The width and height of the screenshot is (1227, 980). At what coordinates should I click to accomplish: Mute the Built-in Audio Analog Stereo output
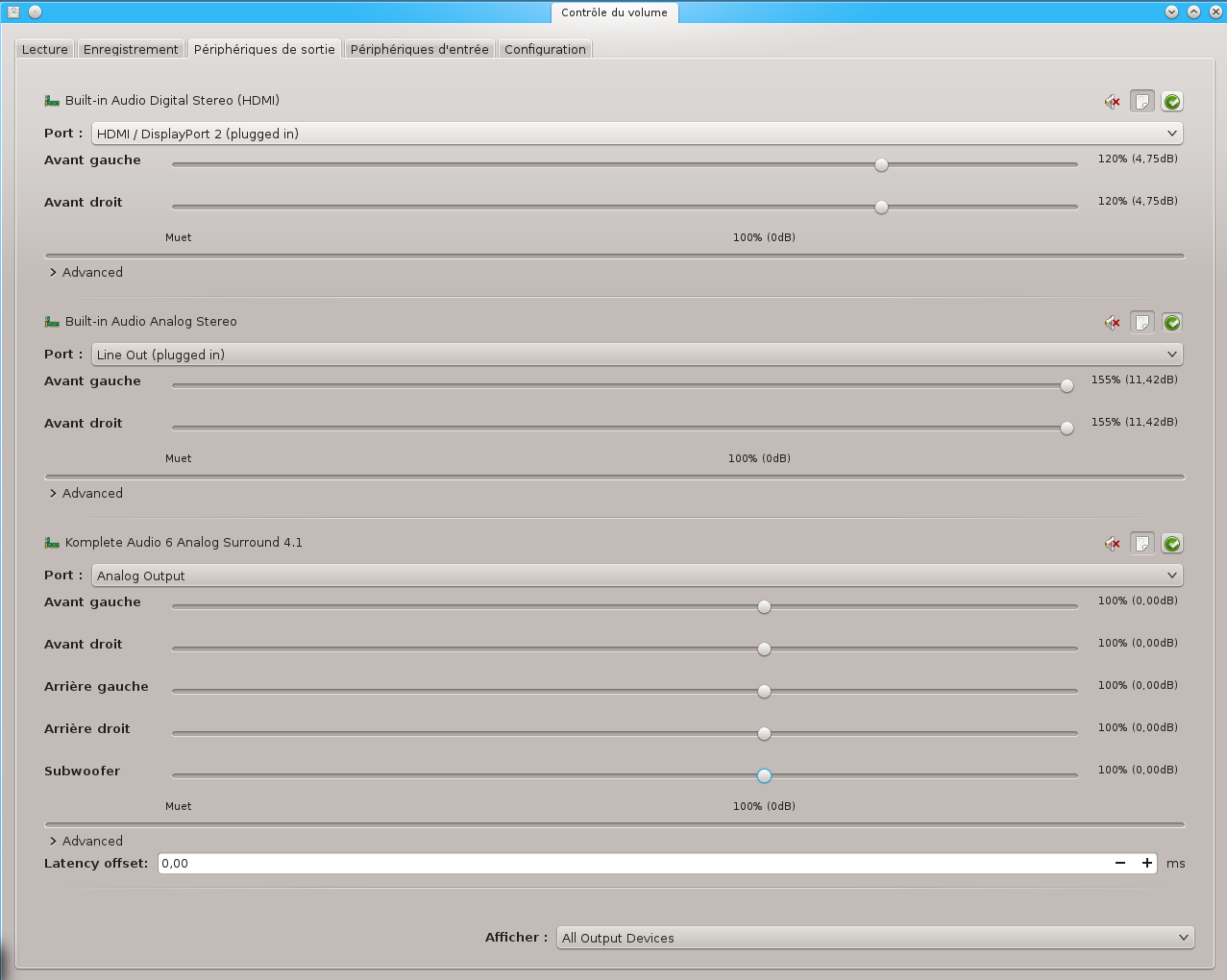[1113, 322]
